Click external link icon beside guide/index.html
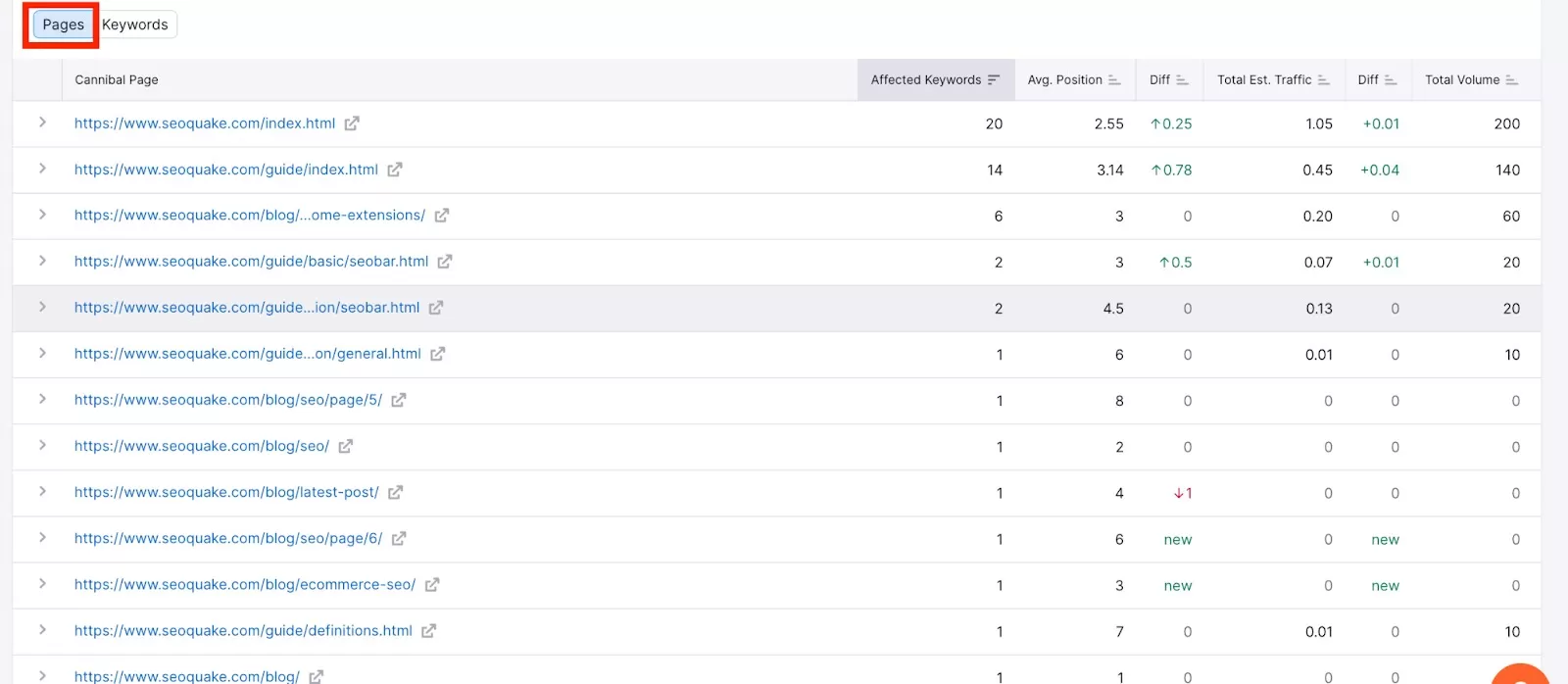 pyautogui.click(x=395, y=170)
